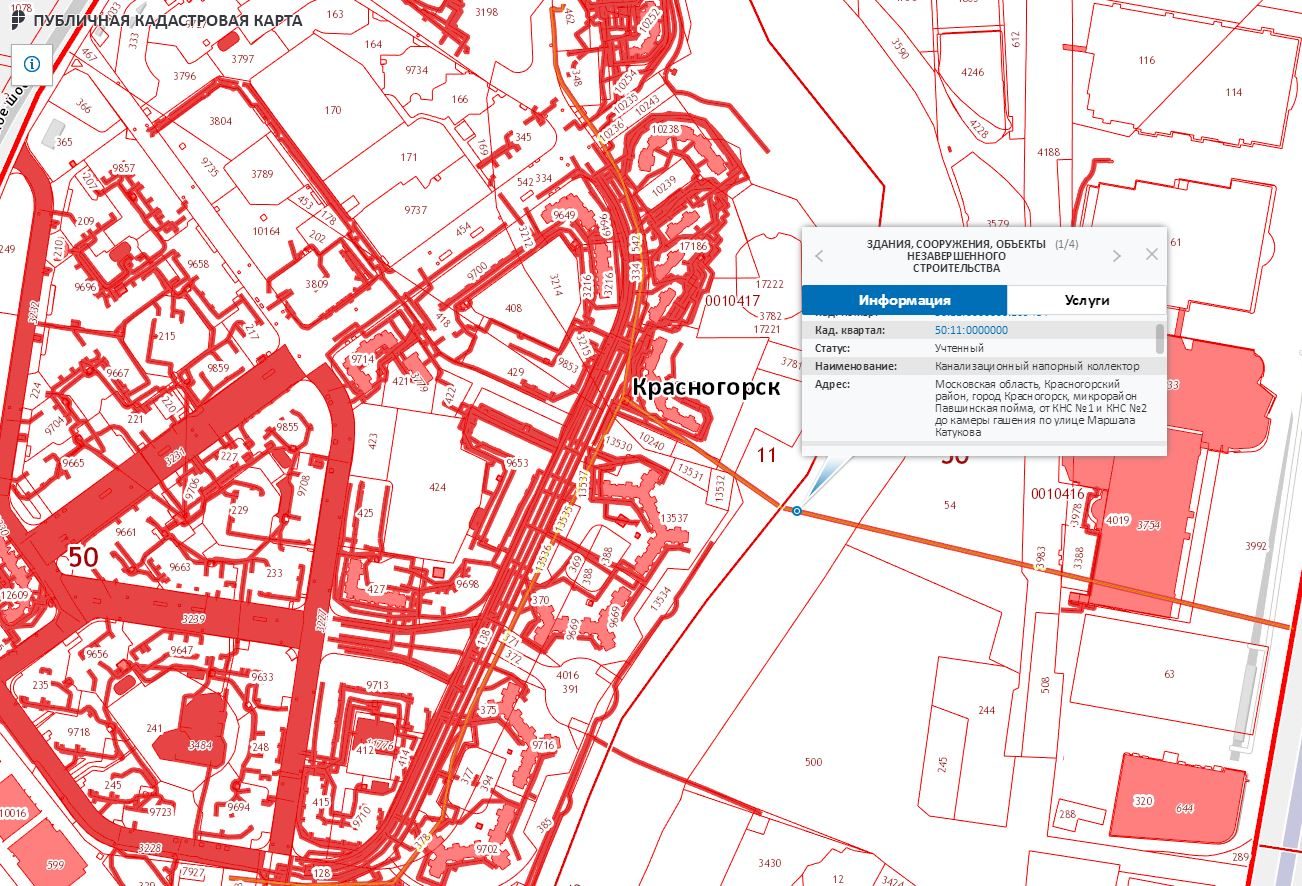1302x886 pixels.
Task: Open cadastral quarter link 50:11:0000000
Action: [x=971, y=330]
